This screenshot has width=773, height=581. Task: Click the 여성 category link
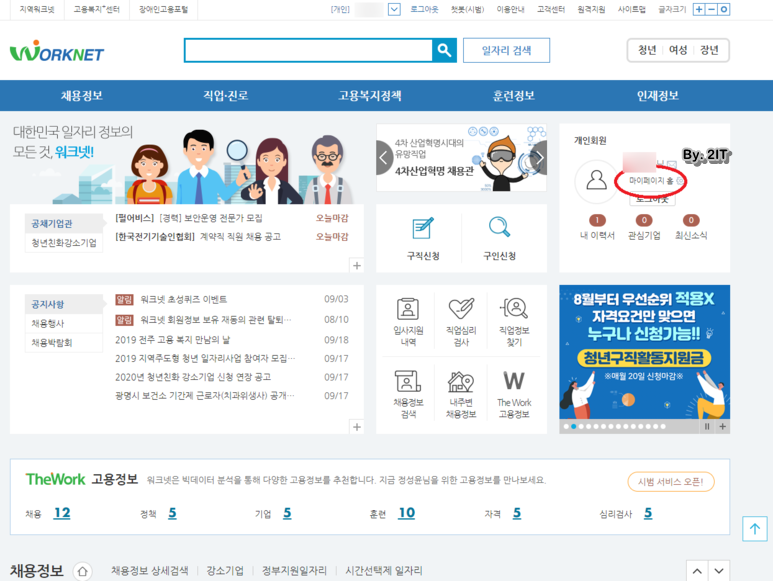click(678, 50)
